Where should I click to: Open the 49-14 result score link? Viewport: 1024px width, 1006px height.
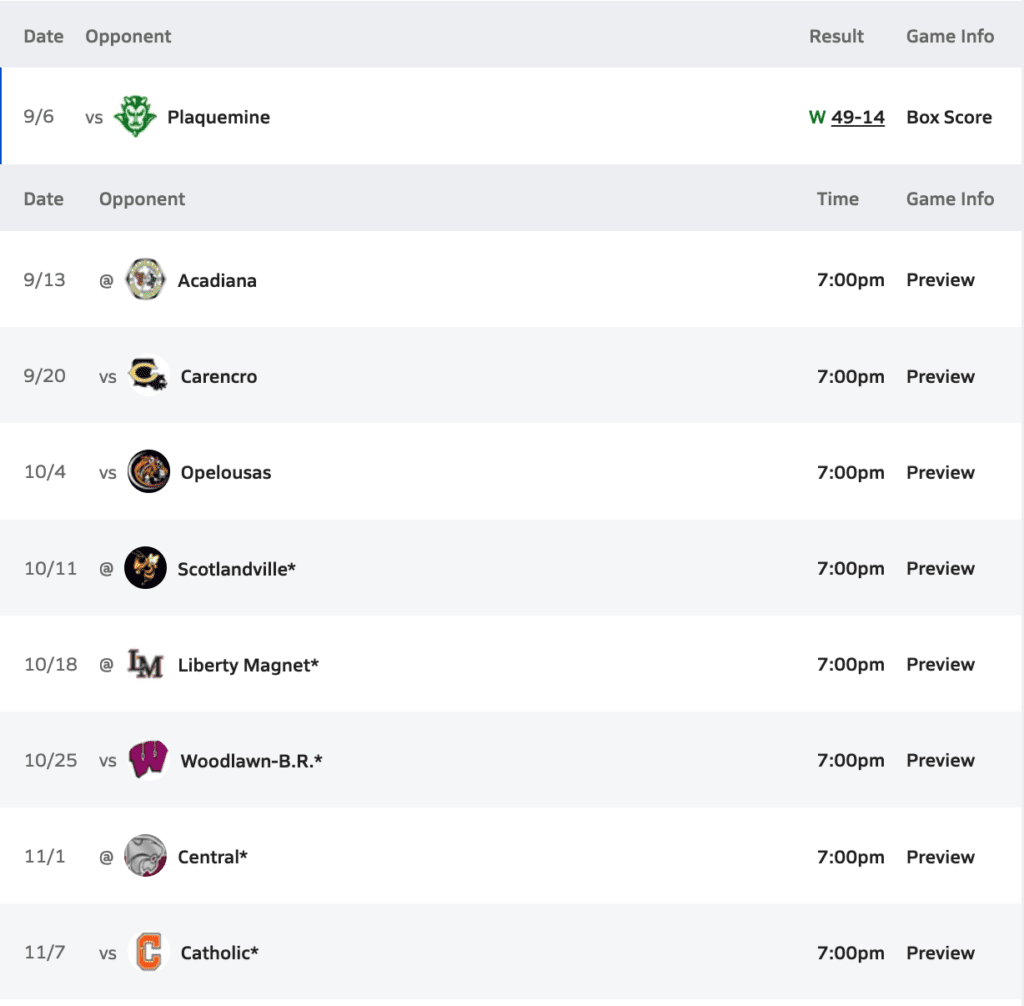[857, 117]
